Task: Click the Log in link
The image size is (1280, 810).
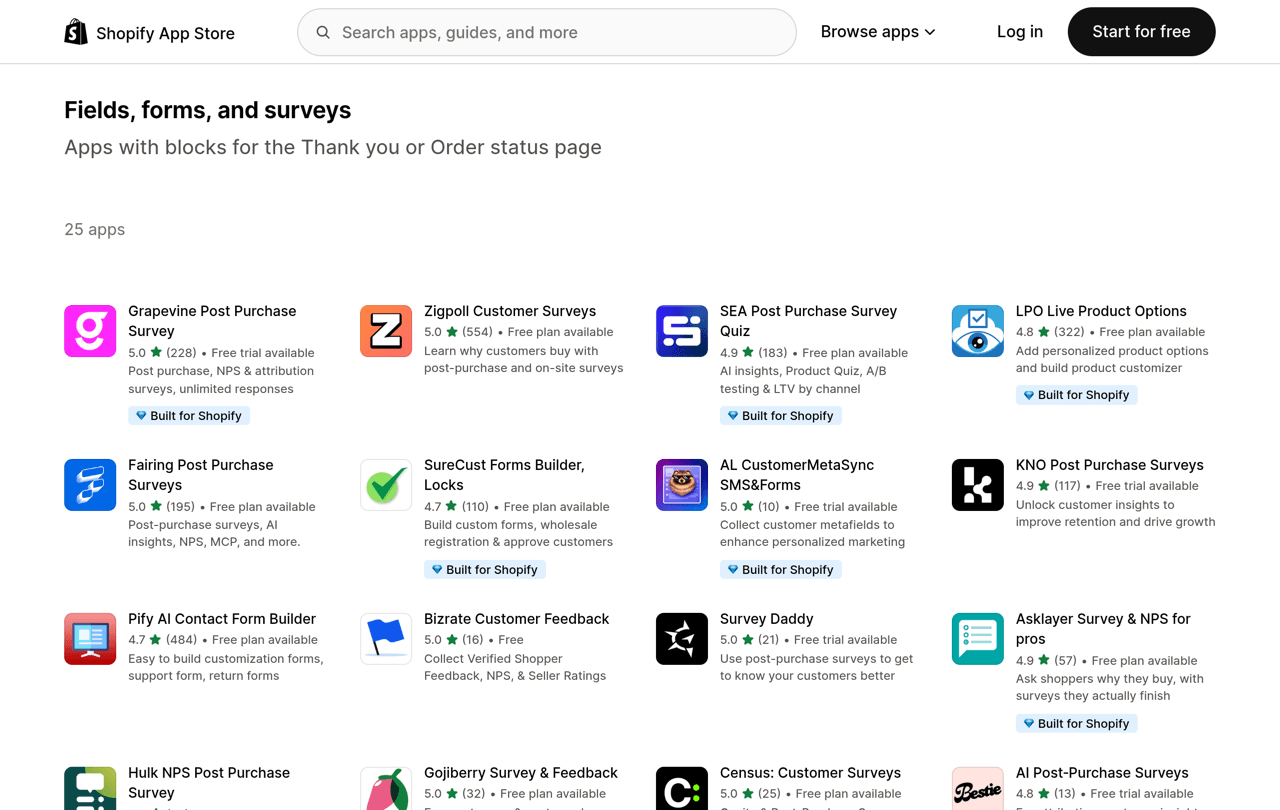Action: tap(1020, 32)
